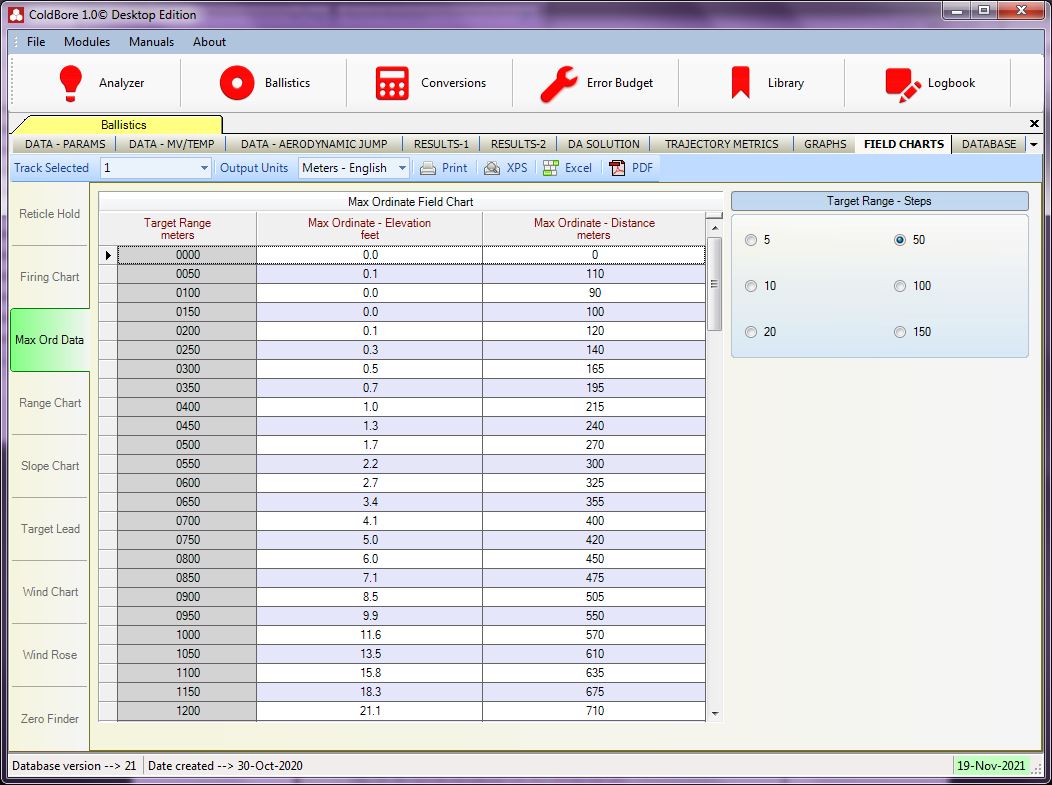Open the Manuals menu
Viewport: 1052px width, 785px height.
click(152, 42)
